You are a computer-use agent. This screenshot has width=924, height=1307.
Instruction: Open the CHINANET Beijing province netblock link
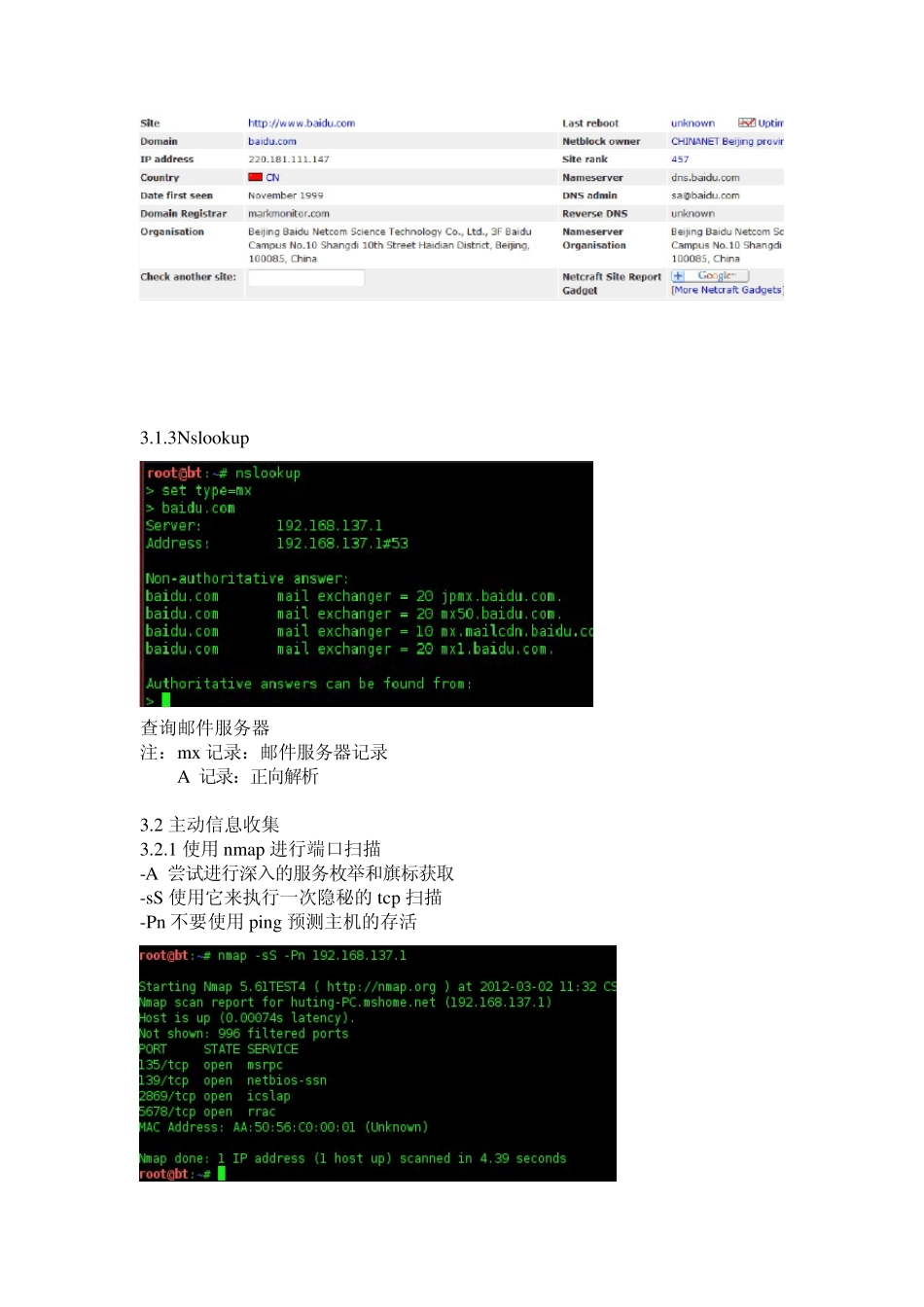(x=727, y=141)
